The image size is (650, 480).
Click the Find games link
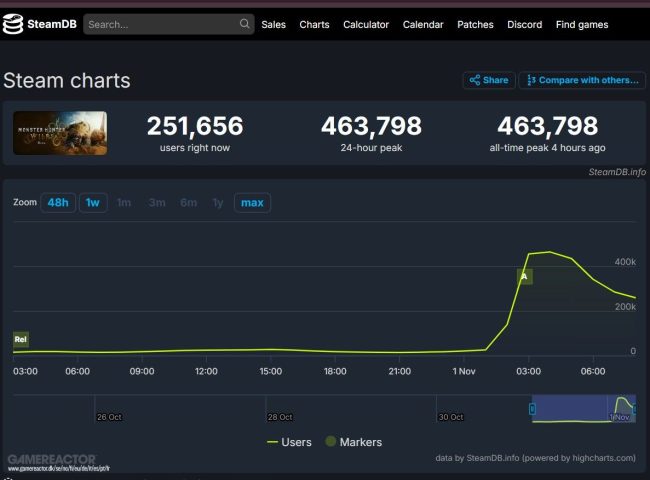coord(582,24)
